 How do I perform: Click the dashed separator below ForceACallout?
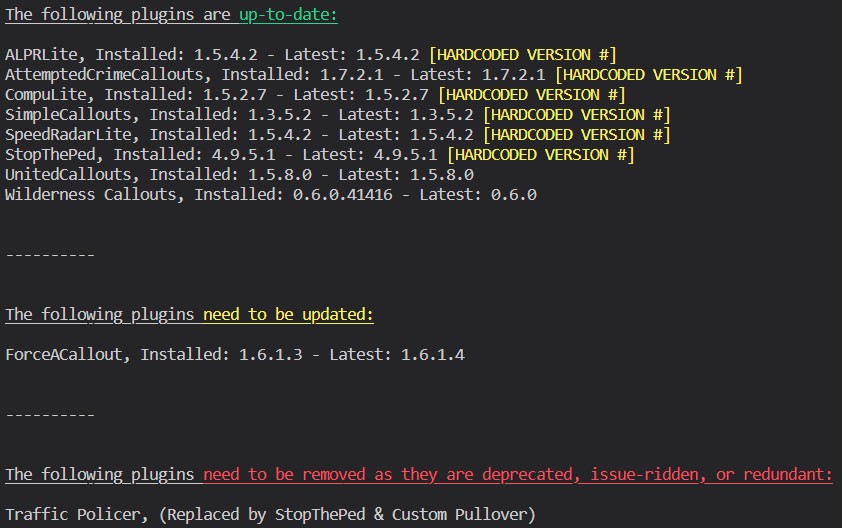[x=50, y=415]
